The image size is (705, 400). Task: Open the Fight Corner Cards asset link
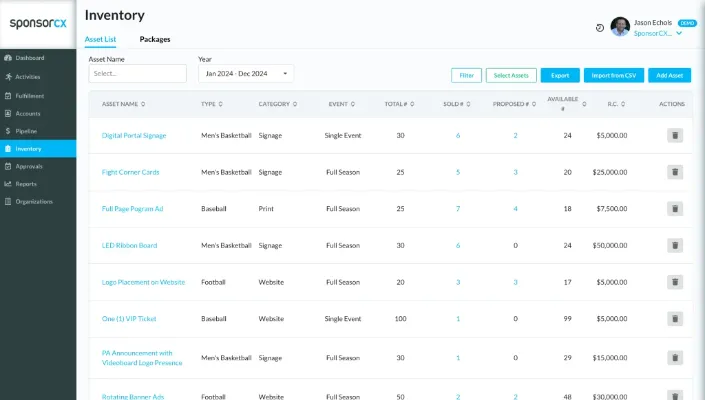130,172
